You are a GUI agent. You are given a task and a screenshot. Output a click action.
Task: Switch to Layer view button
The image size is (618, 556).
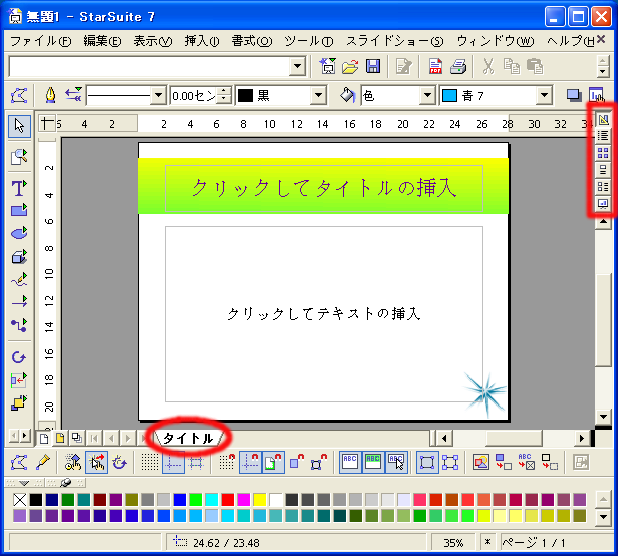coord(76,438)
